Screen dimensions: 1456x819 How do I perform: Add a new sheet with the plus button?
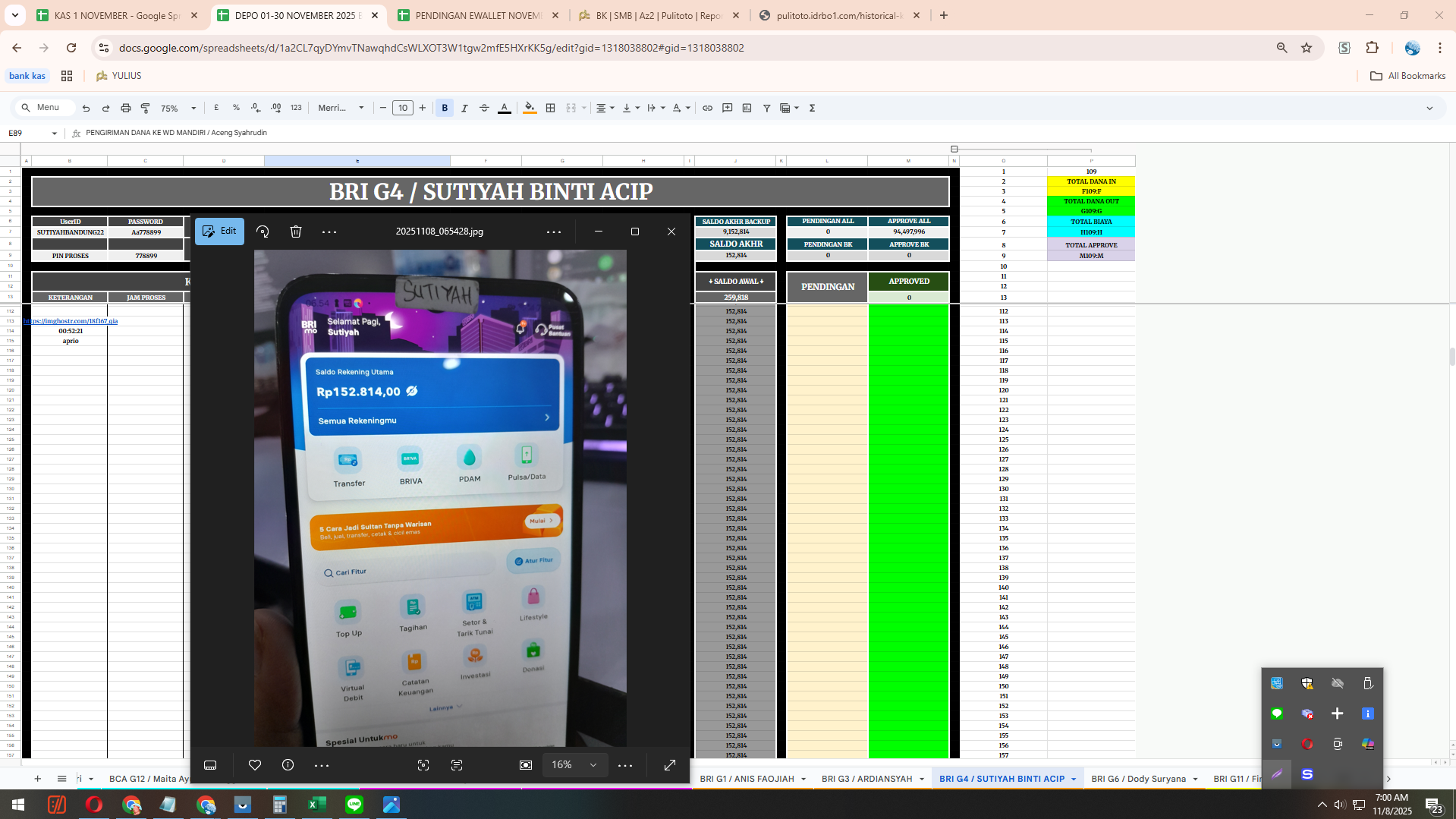click(x=37, y=779)
